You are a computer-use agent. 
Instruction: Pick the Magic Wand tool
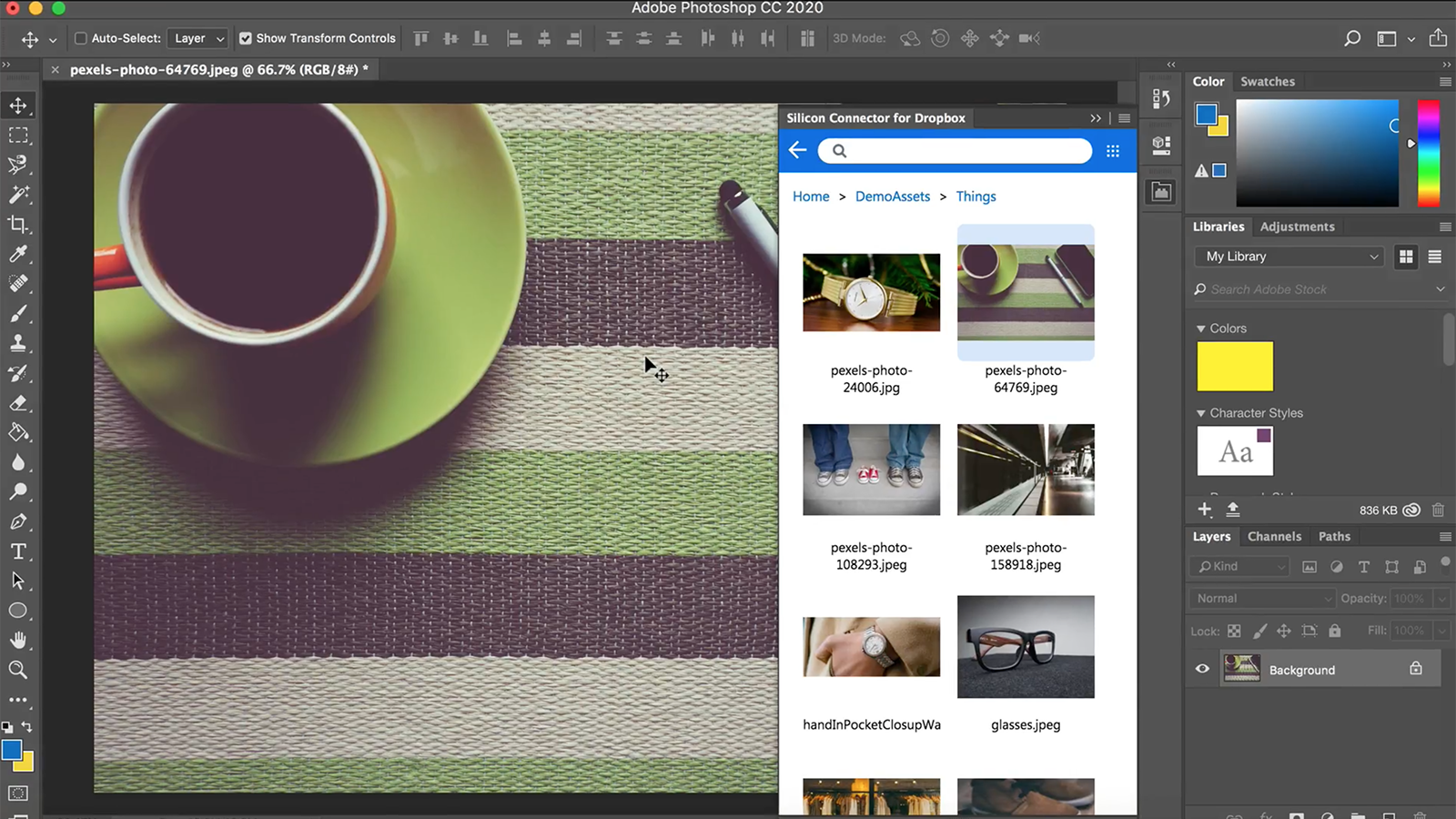18,195
